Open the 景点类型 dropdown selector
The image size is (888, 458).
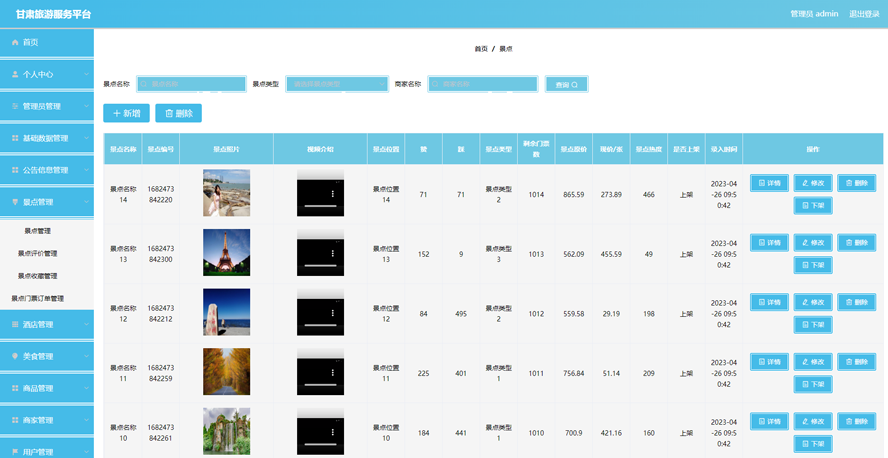click(x=337, y=84)
